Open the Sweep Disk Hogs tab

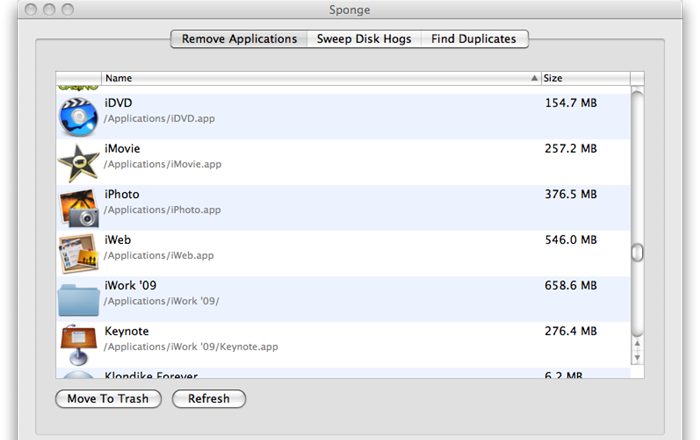point(364,39)
